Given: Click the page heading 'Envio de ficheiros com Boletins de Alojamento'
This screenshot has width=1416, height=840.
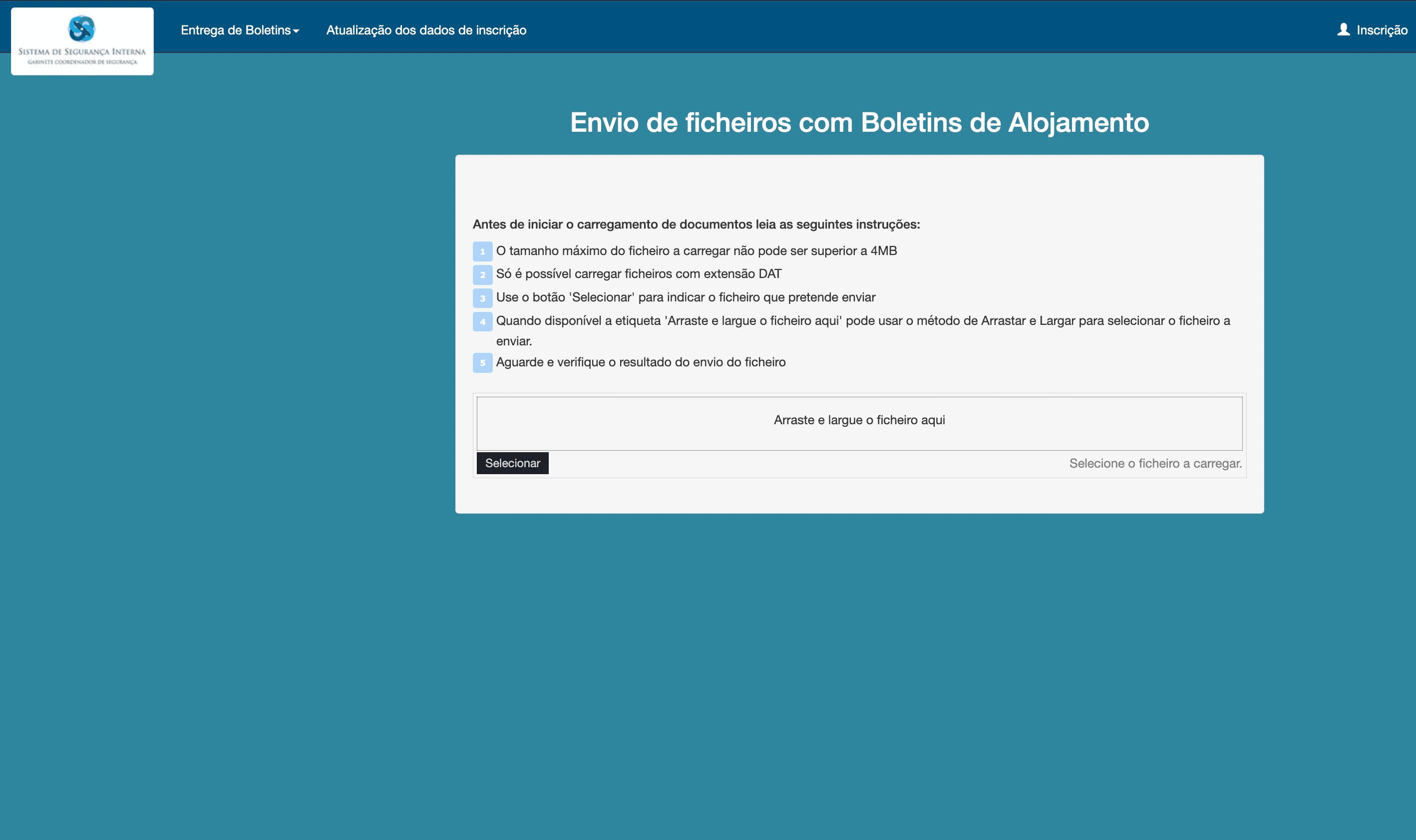Looking at the screenshot, I should tap(859, 122).
